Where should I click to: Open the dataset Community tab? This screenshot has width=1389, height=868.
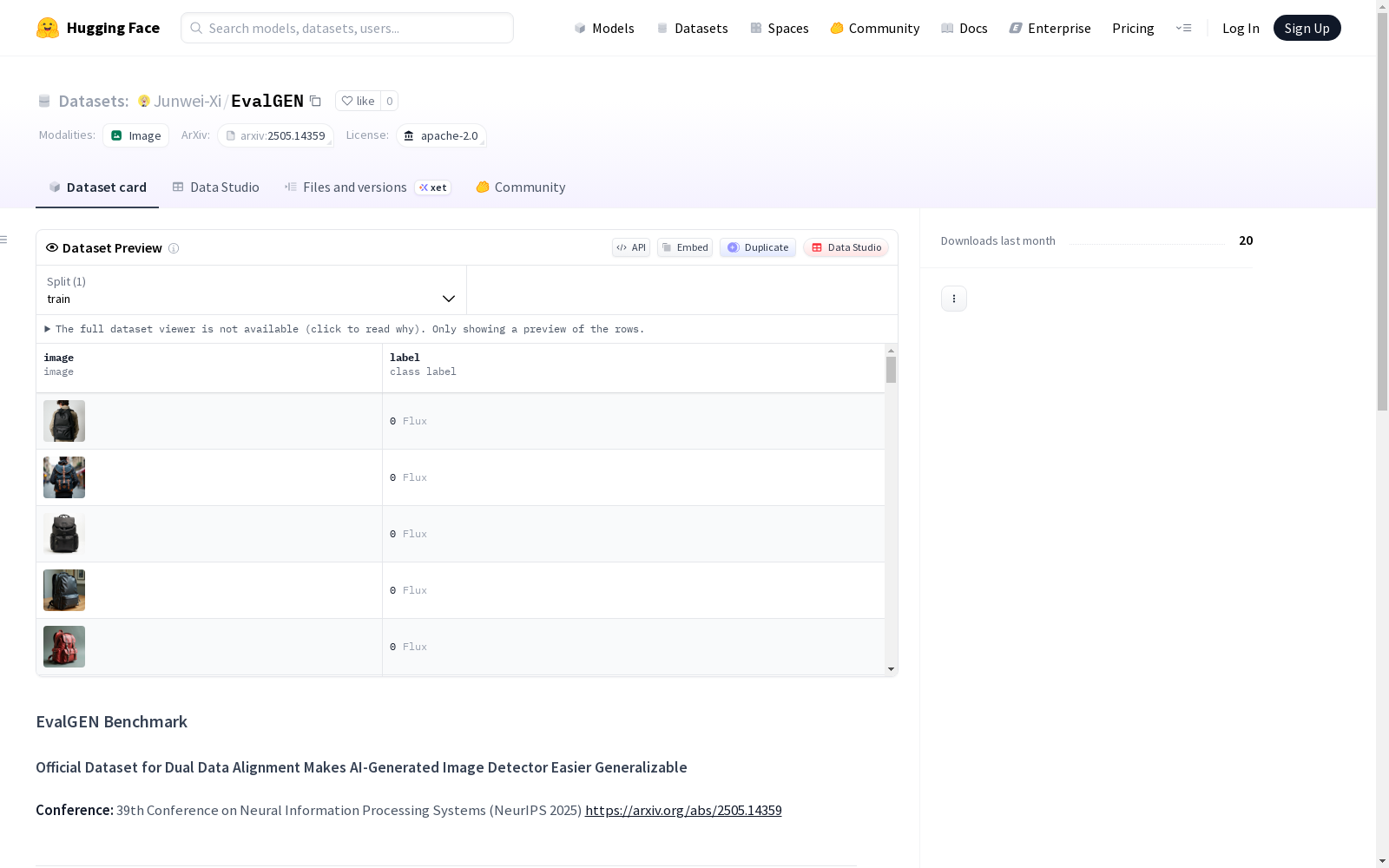coord(521,187)
